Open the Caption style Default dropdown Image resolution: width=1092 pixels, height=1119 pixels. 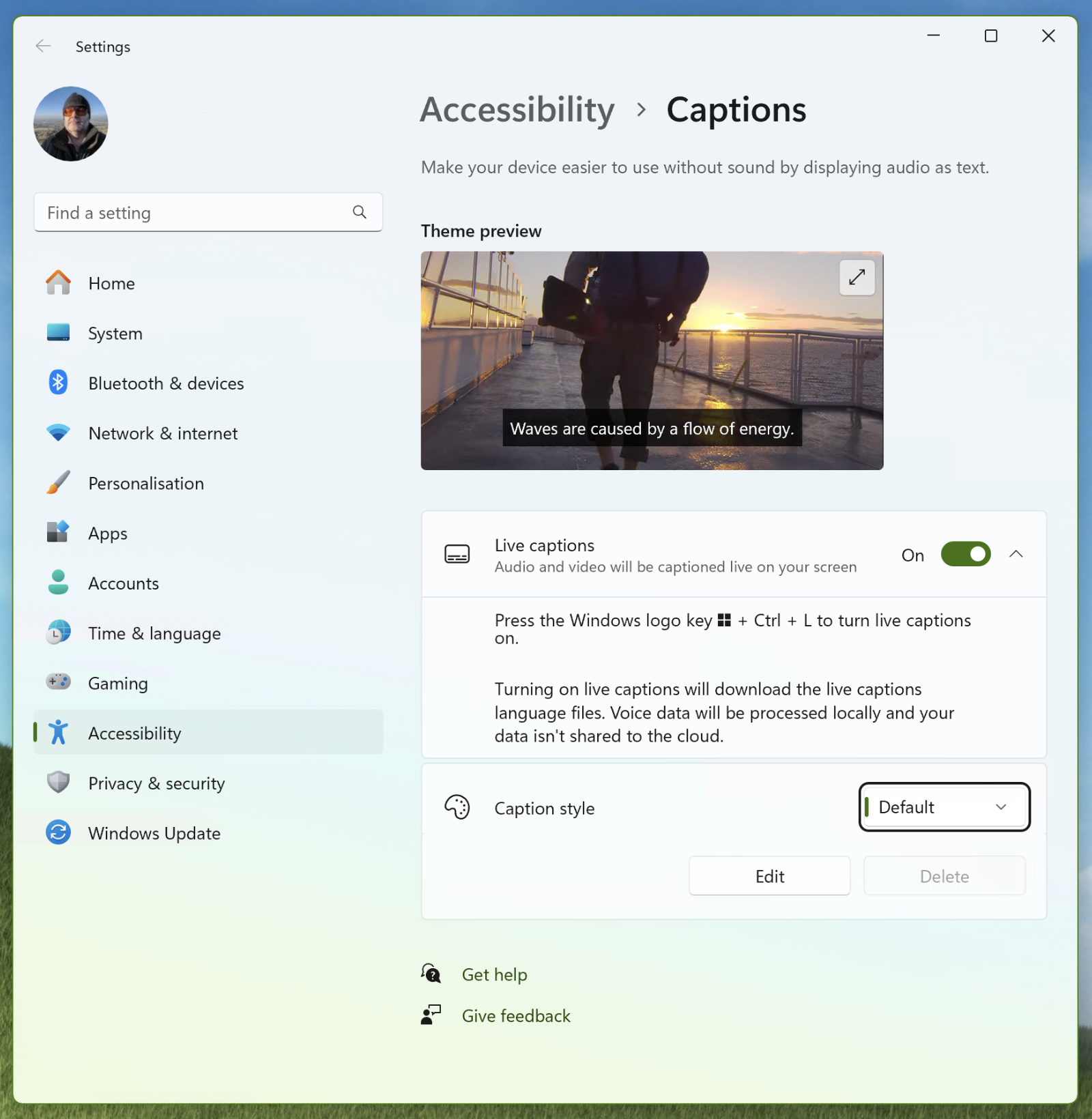(945, 807)
